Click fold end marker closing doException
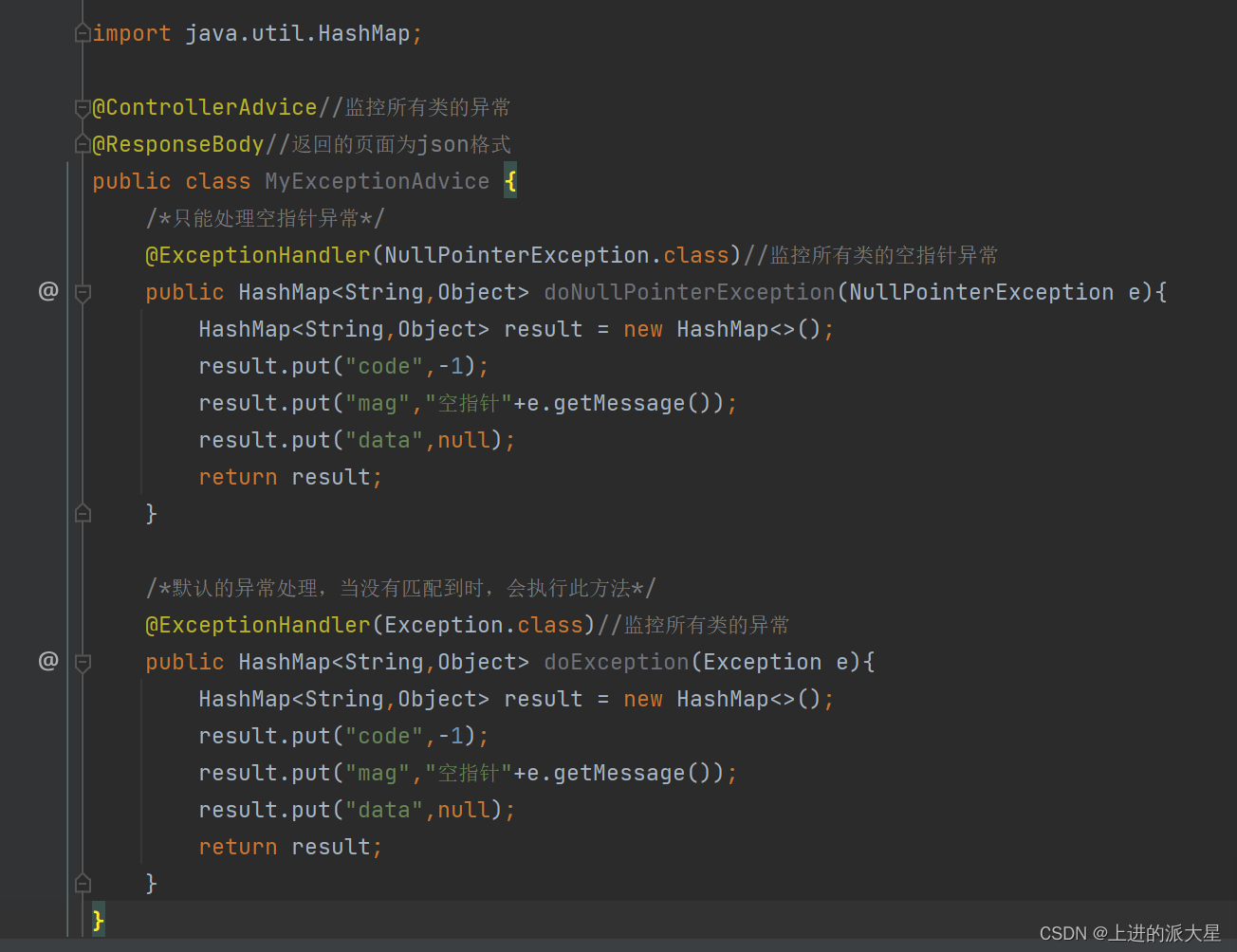Screen dimensions: 1237x952 [x=83, y=883]
